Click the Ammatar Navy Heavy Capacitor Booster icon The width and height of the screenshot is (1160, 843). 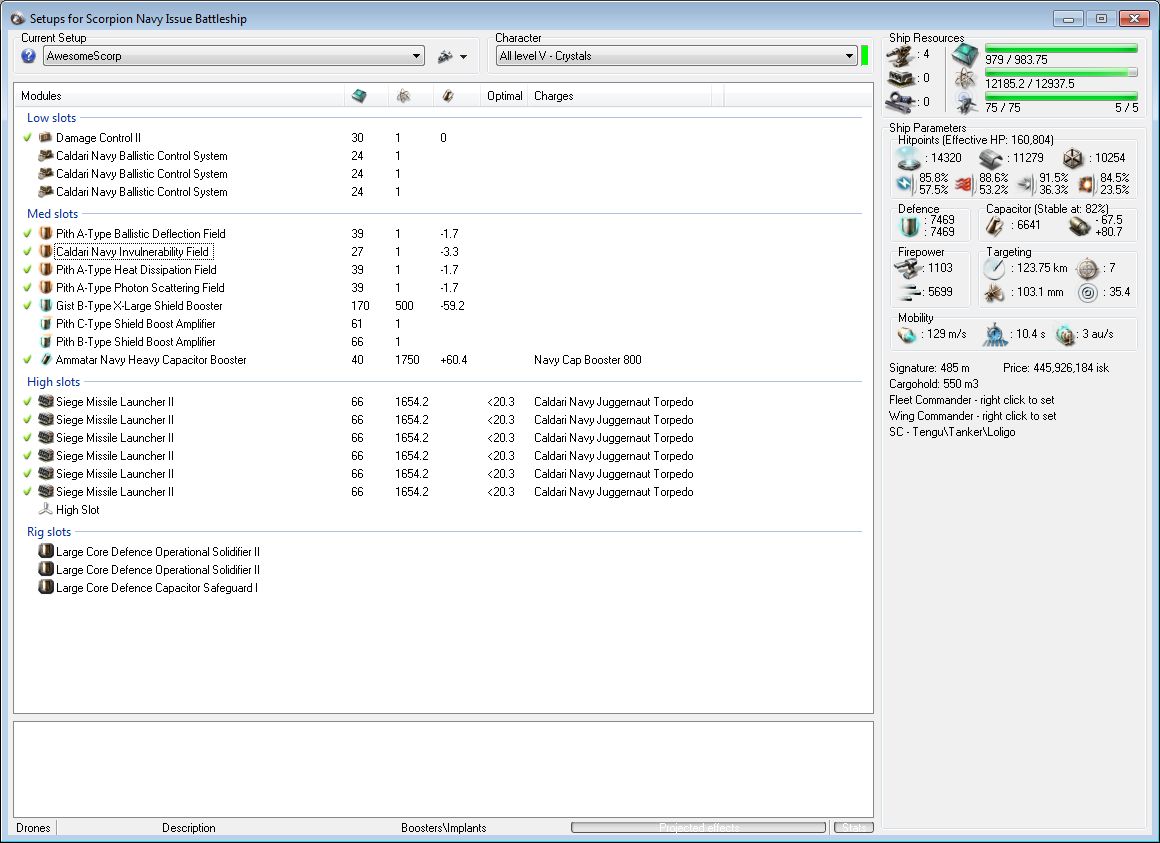46,359
